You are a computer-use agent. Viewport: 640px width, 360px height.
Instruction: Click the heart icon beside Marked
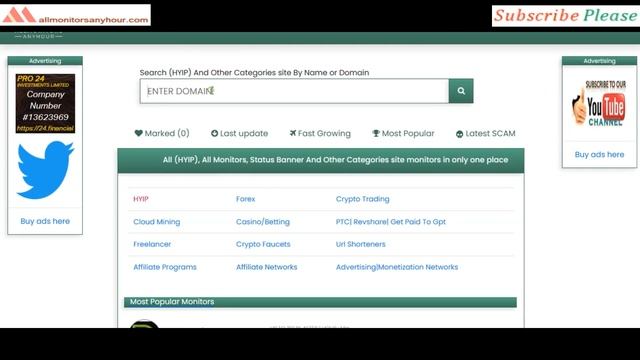pos(139,133)
